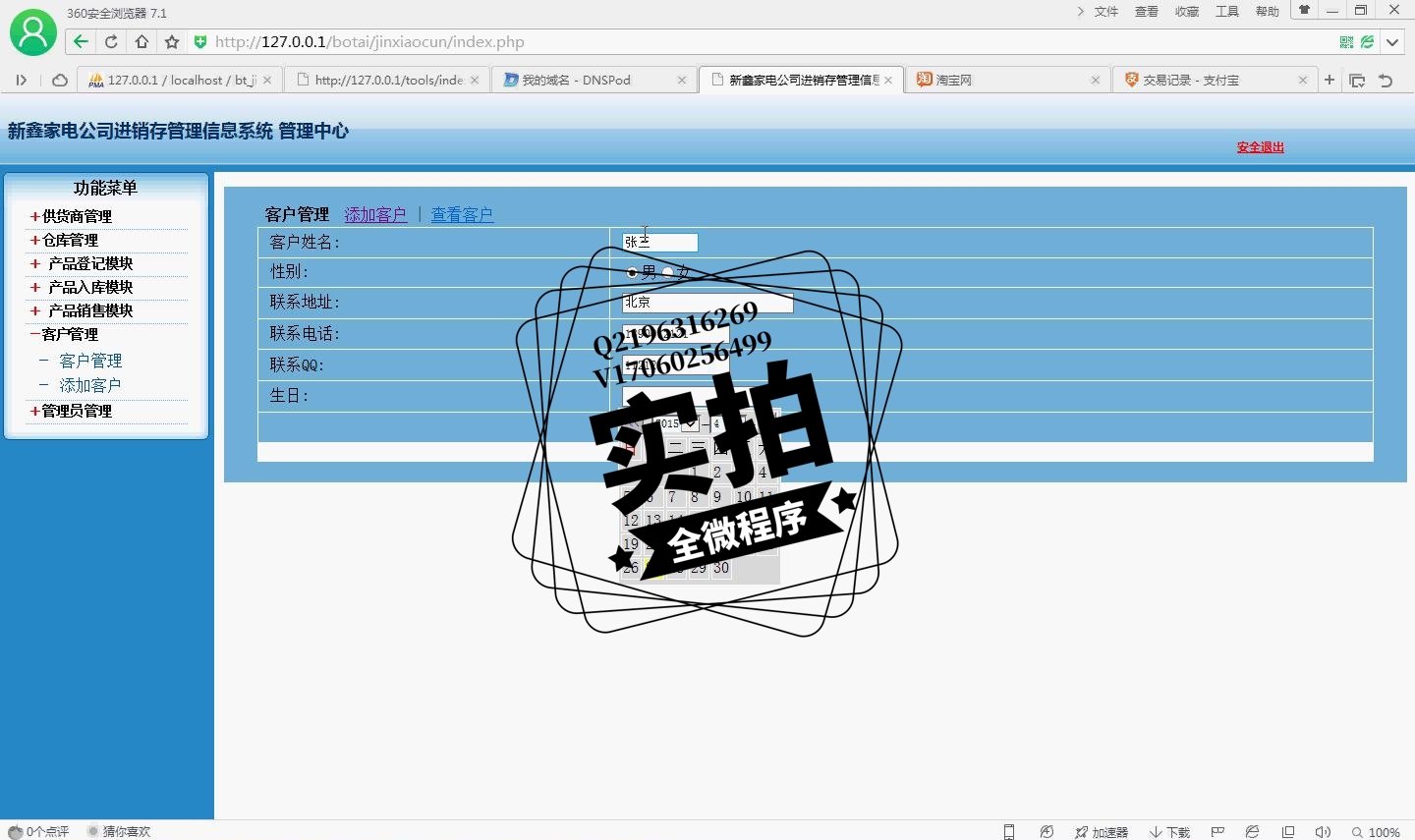The image size is (1415, 840).
Task: Click the browser engine icon in status bar
Action: [x=1253, y=832]
